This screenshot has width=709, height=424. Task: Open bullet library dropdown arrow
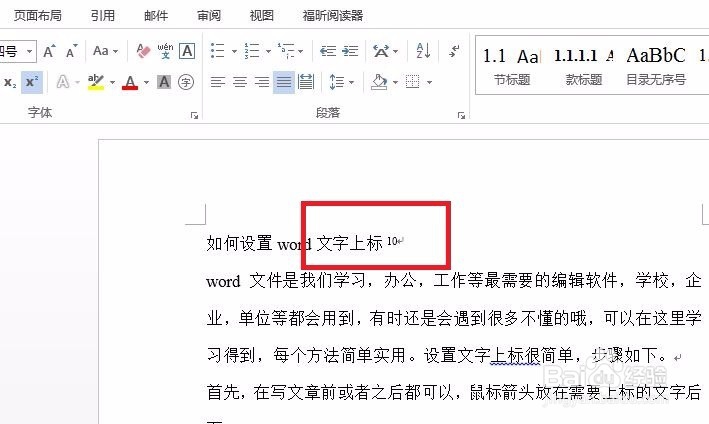click(x=234, y=51)
